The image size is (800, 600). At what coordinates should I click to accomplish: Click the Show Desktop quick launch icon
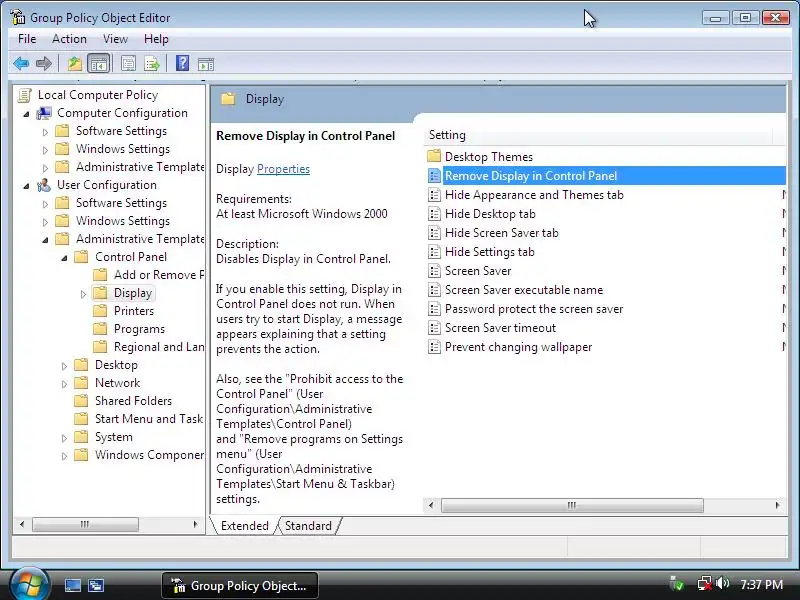click(x=72, y=585)
